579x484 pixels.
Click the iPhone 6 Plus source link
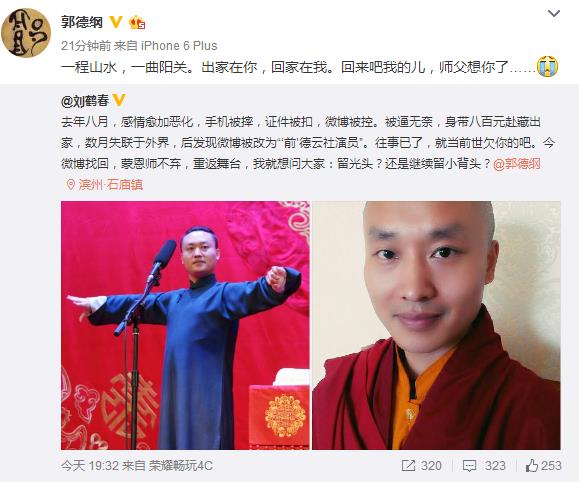point(179,46)
